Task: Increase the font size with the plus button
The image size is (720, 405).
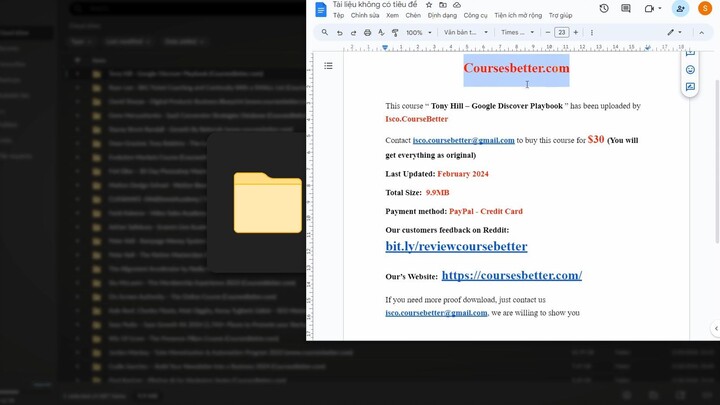Action: click(x=575, y=33)
